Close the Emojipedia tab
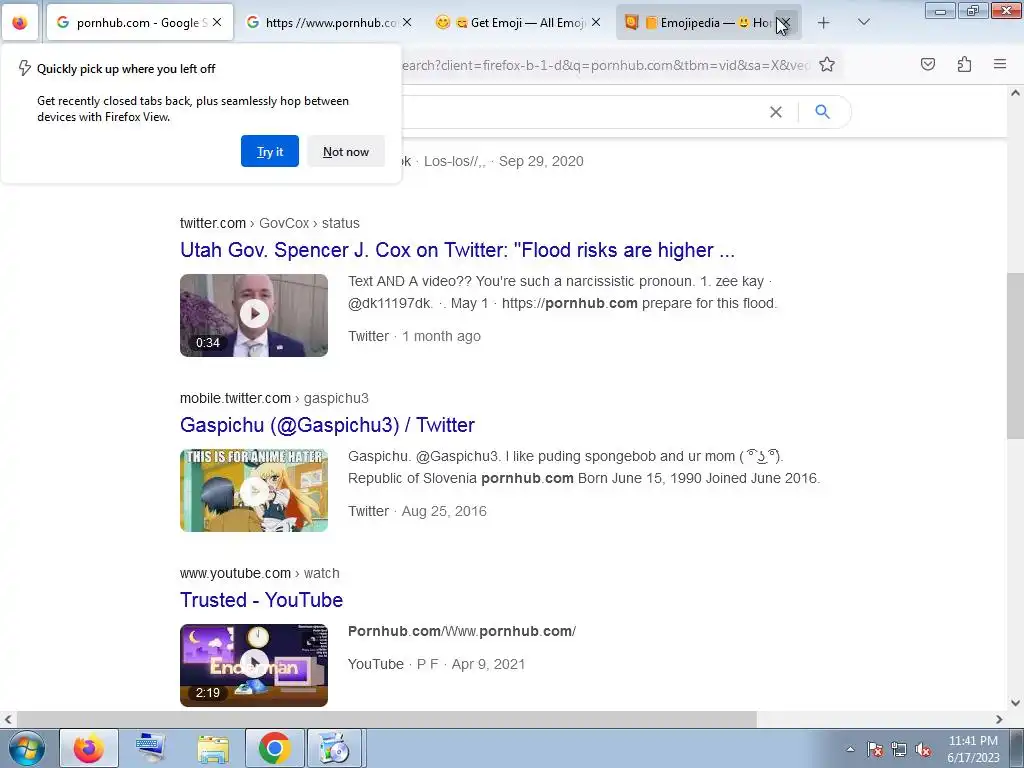1024x768 pixels. click(x=785, y=22)
